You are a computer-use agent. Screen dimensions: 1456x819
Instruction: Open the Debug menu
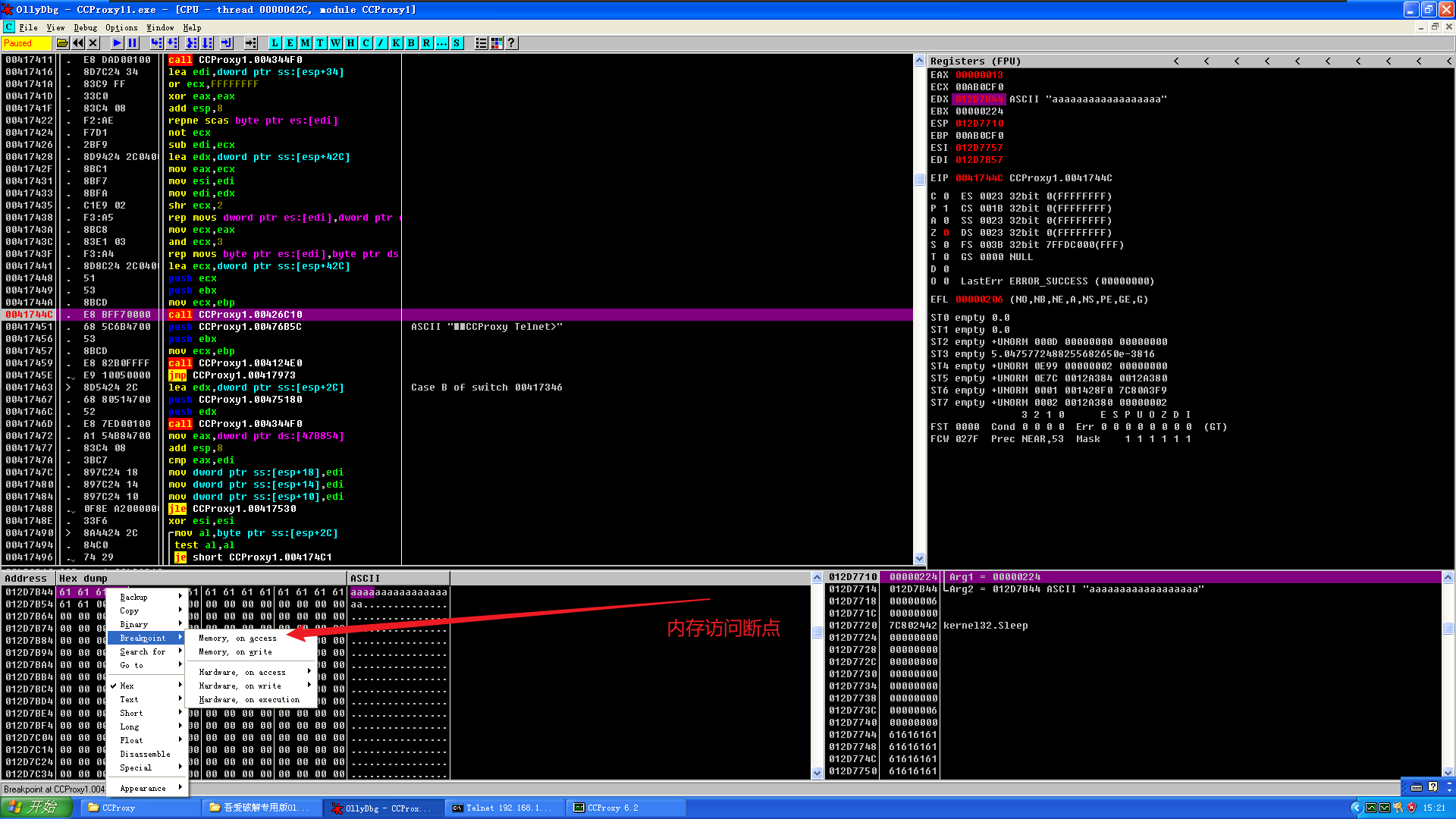click(x=86, y=27)
